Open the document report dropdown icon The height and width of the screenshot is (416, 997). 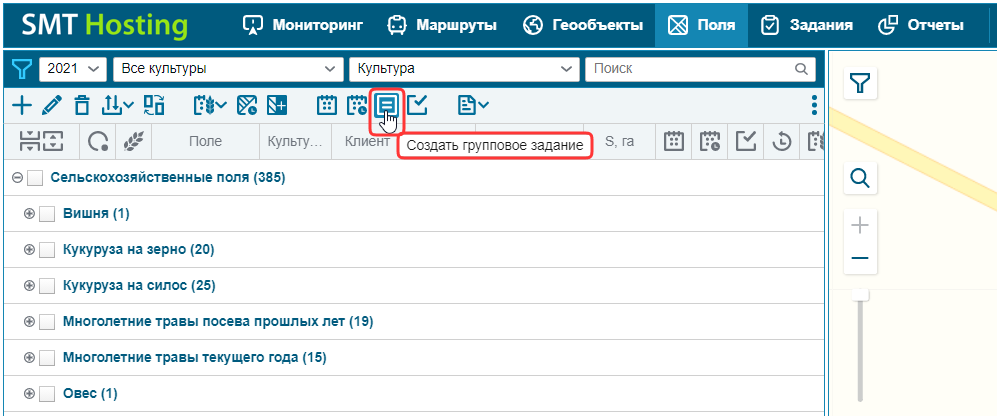coord(474,105)
